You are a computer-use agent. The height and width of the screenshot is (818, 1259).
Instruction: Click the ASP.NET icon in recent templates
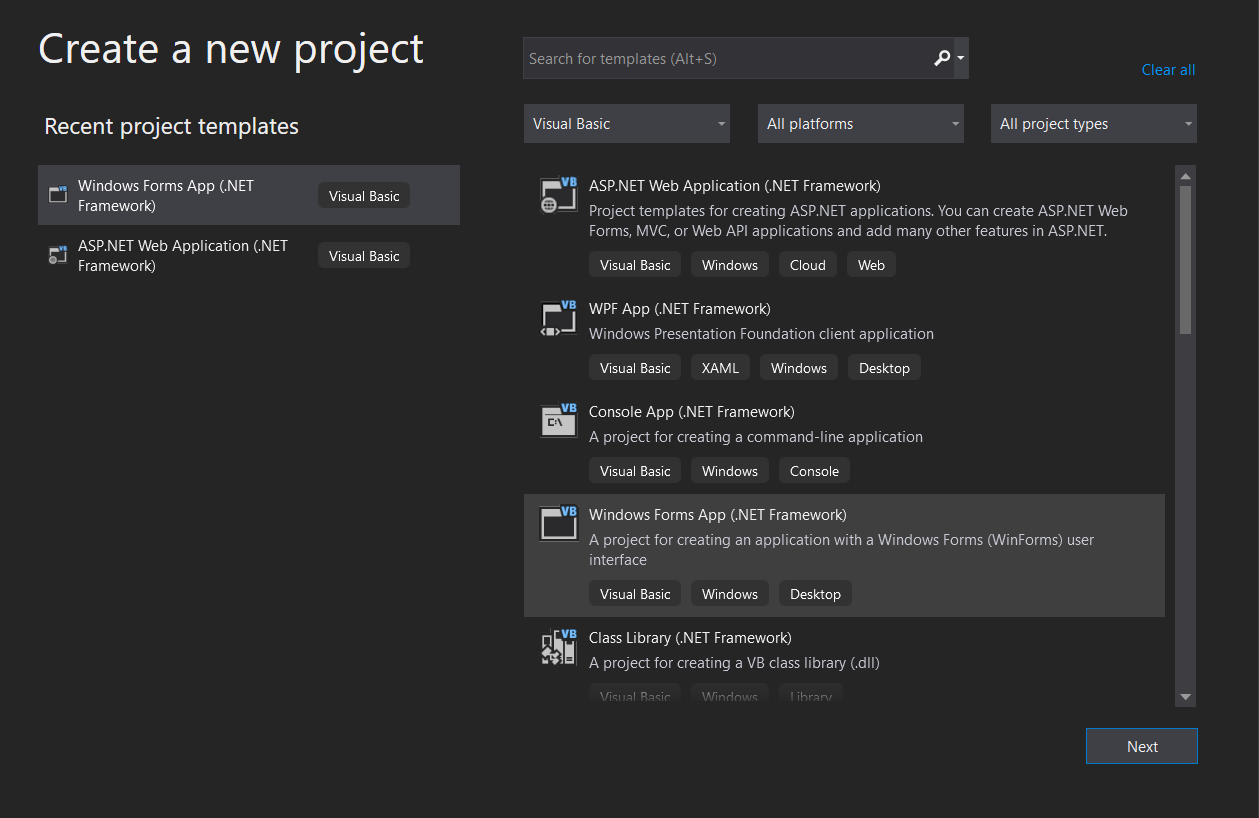(57, 255)
